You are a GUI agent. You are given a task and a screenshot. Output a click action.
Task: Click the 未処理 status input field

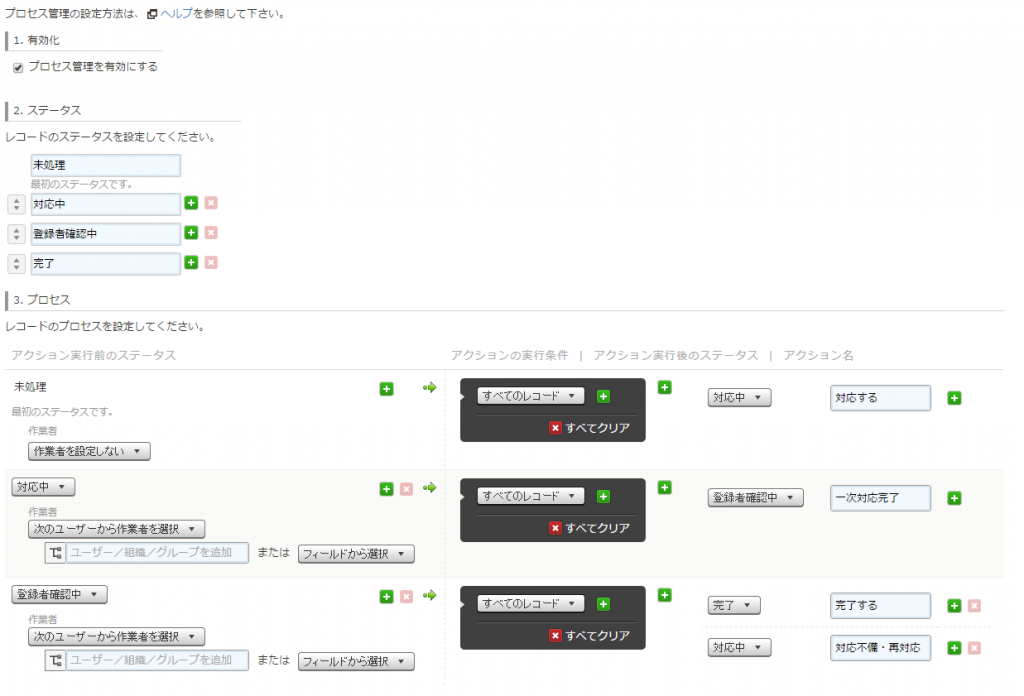coord(105,165)
